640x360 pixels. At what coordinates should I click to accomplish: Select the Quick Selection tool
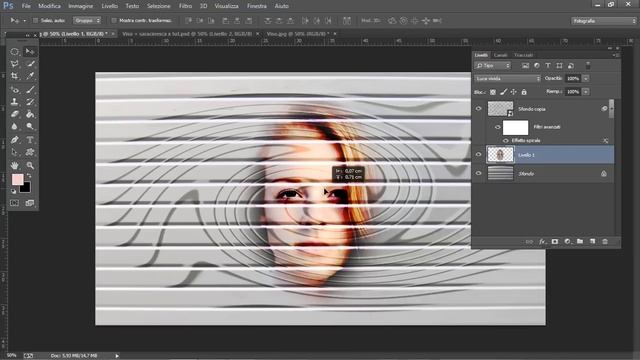click(30, 64)
